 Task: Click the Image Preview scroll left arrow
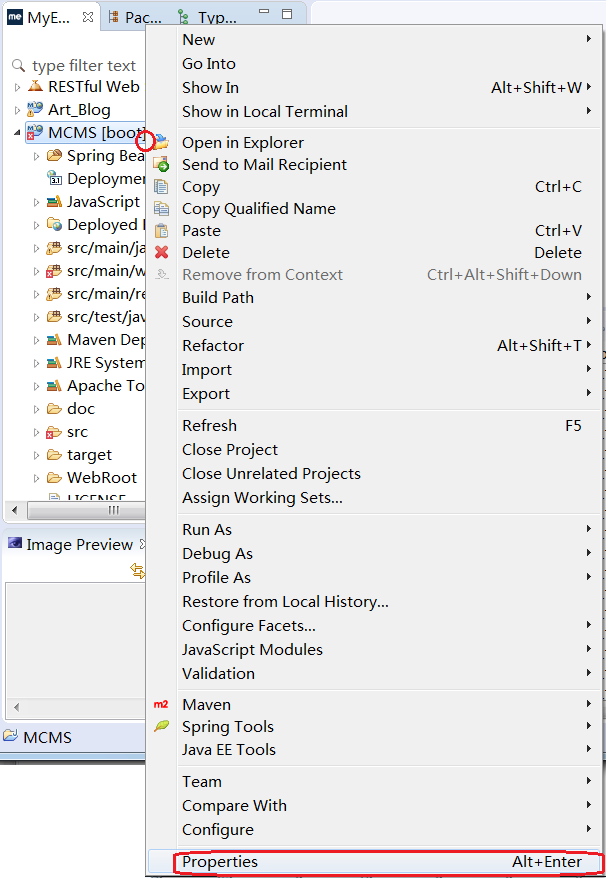coord(16,707)
